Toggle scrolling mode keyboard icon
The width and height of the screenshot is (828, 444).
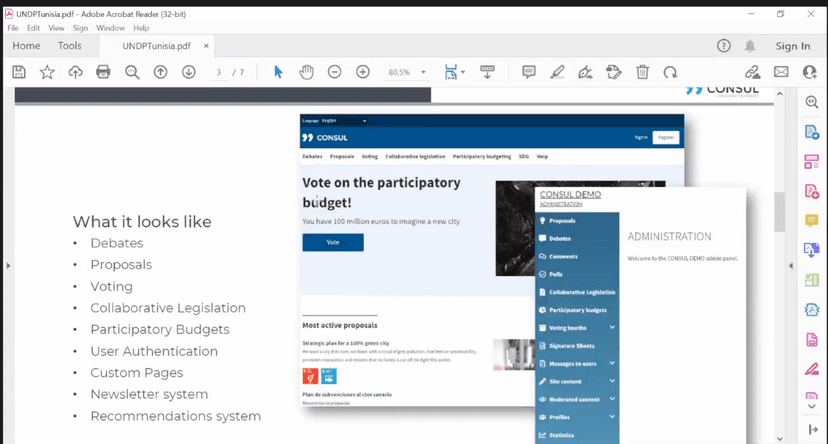tap(487, 72)
